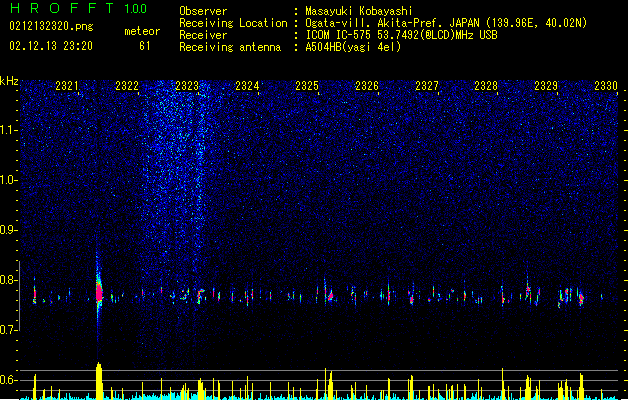Click the 2325 time marker

tap(307, 86)
